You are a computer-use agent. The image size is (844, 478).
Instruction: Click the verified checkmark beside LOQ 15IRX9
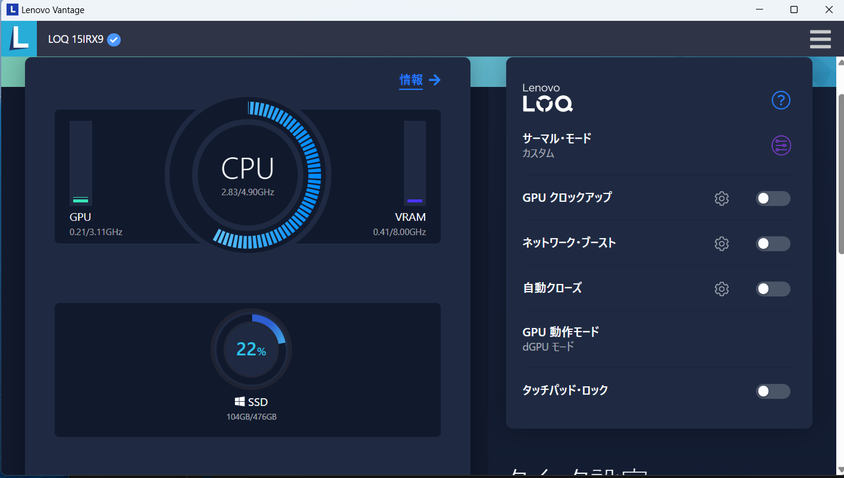point(114,39)
